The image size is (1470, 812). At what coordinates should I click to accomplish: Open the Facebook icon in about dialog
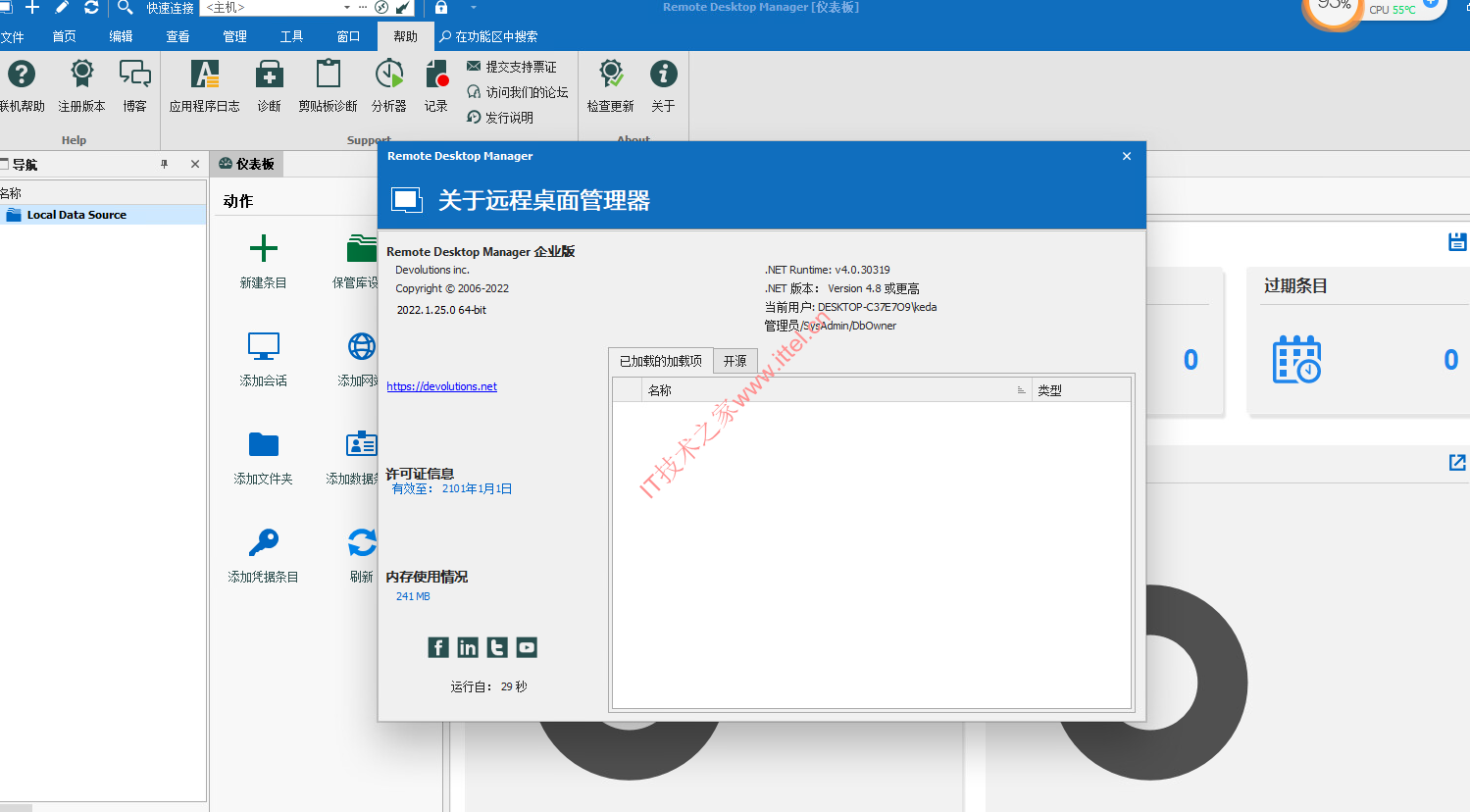coord(438,647)
